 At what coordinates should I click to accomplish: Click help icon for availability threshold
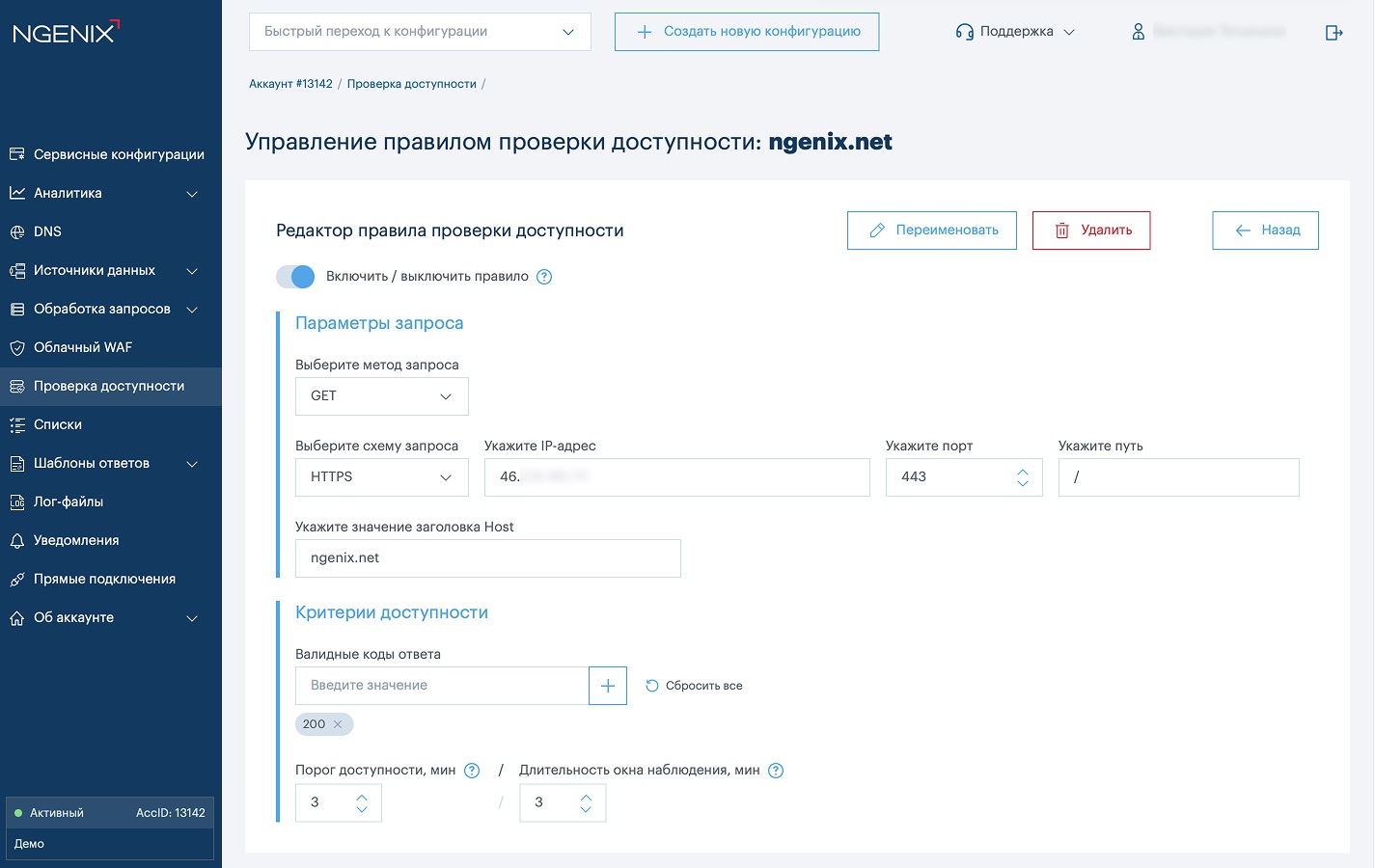(472, 771)
